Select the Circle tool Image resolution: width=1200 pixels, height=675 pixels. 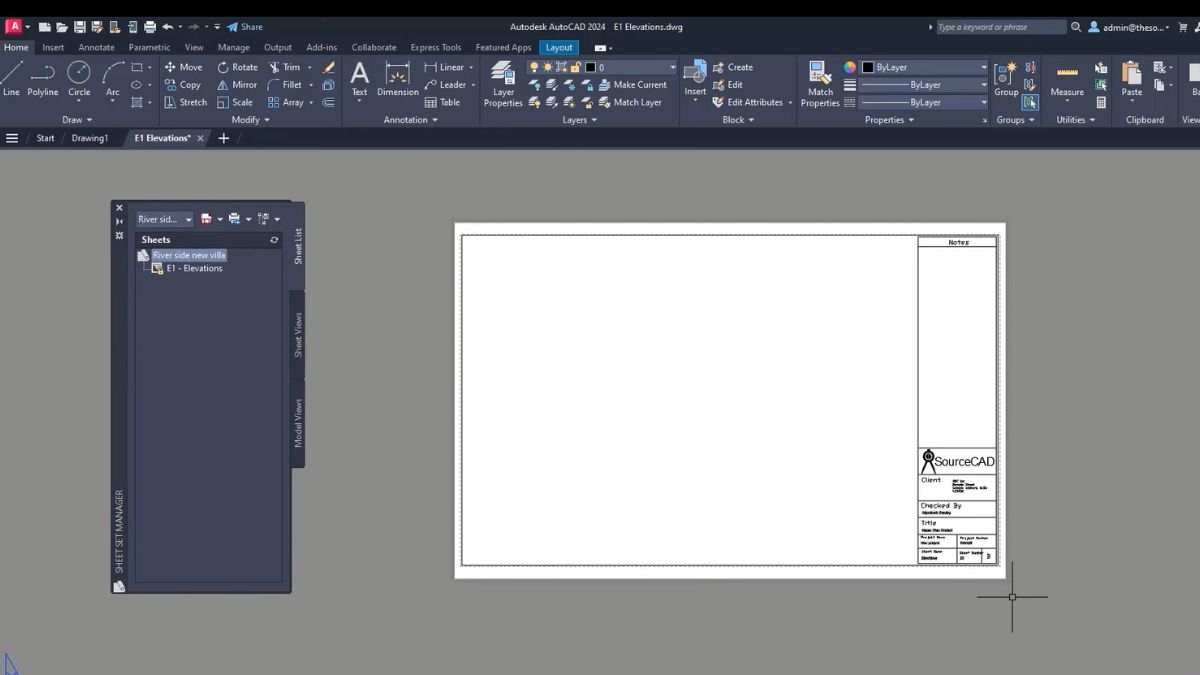tap(79, 80)
